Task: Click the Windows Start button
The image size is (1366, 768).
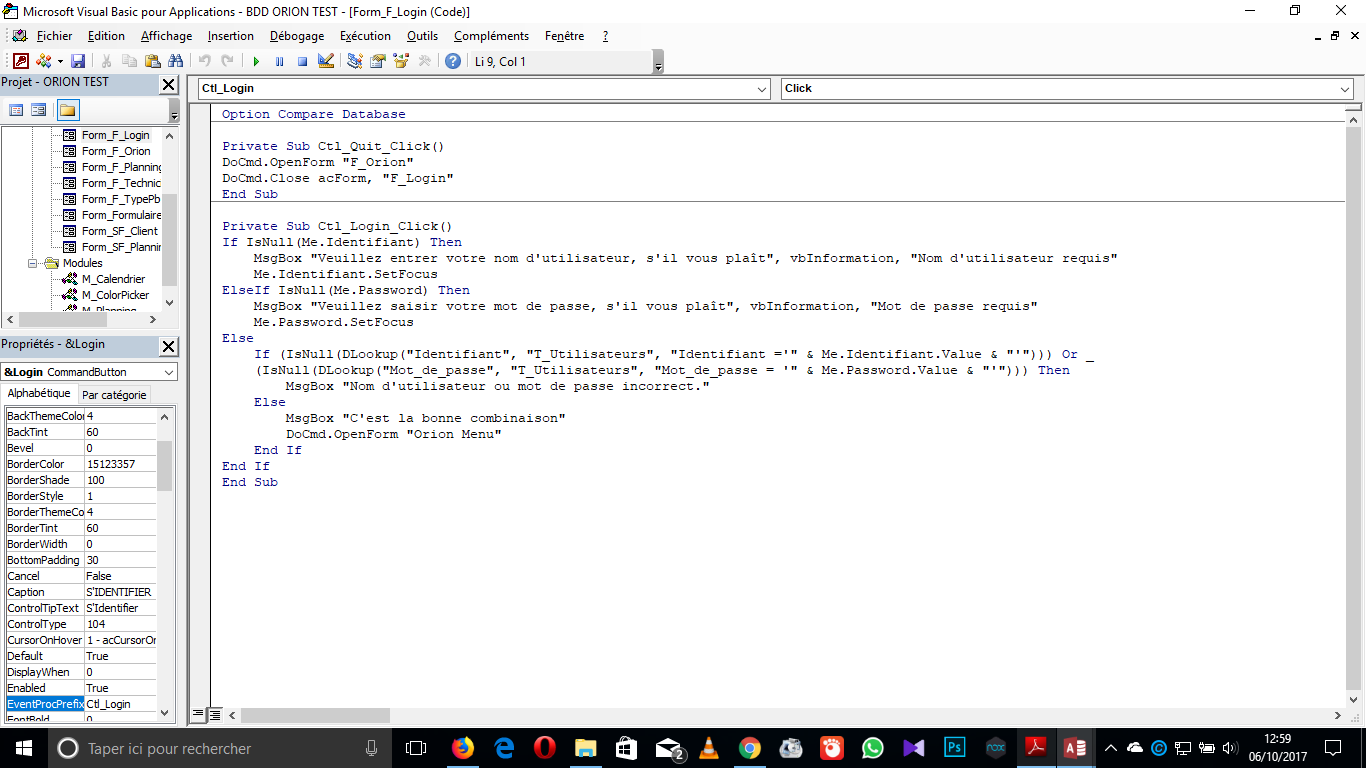Action: pyautogui.click(x=23, y=748)
